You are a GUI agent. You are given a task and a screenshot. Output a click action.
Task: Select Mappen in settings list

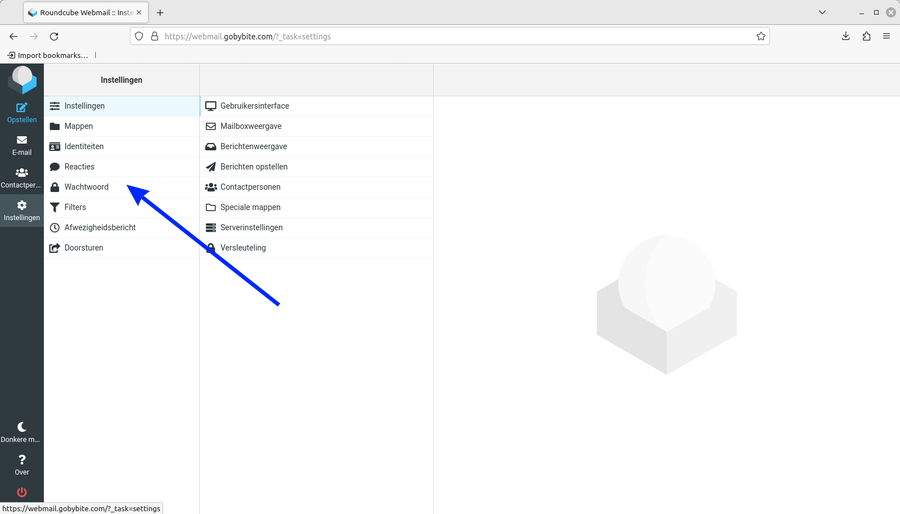click(x=78, y=126)
